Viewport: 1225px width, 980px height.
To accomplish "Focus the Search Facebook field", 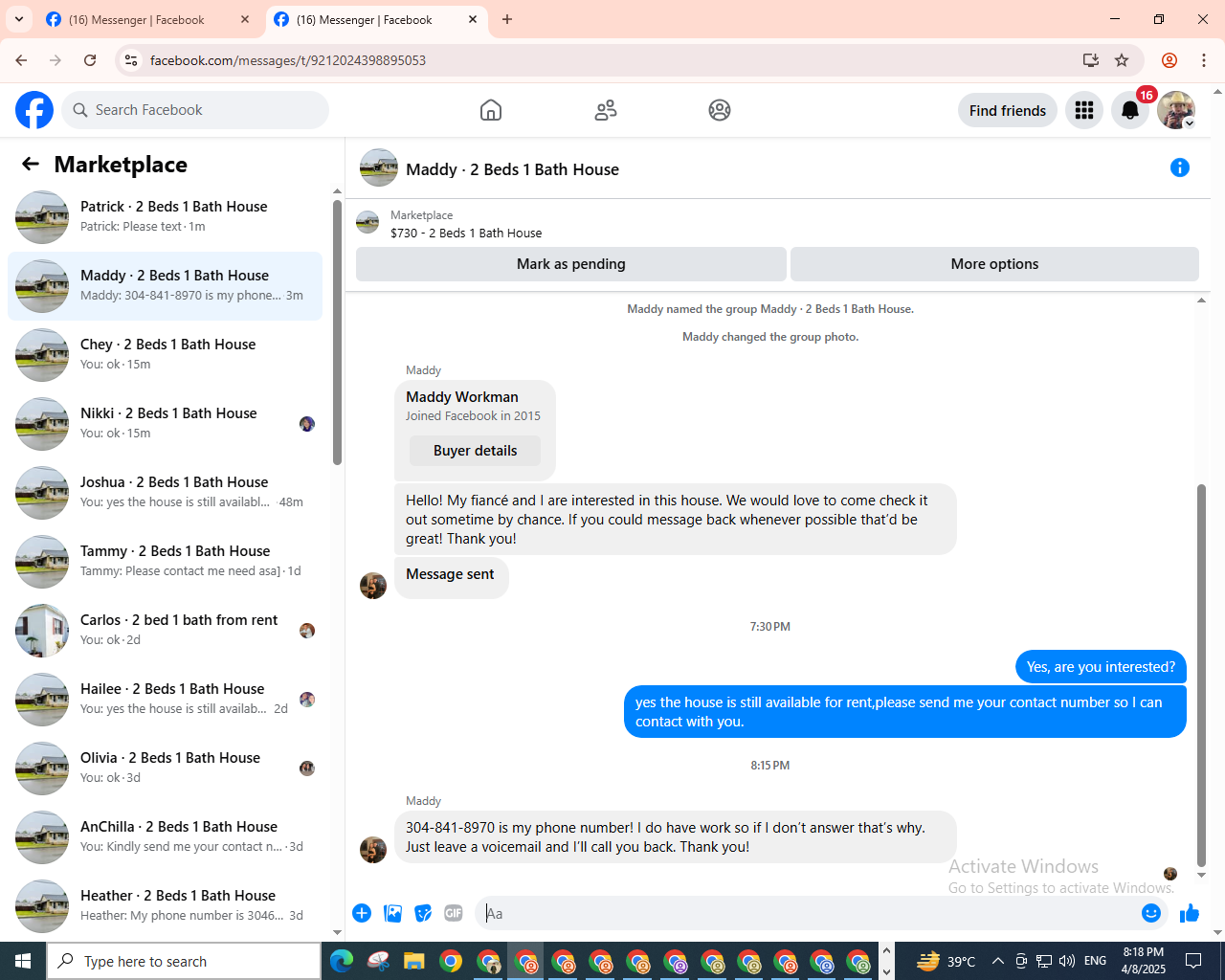I will click(x=195, y=110).
